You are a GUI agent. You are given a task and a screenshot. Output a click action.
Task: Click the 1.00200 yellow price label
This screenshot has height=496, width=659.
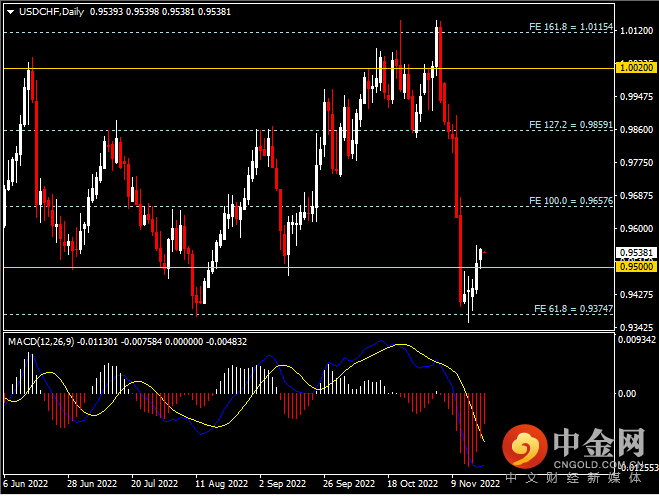(x=636, y=68)
